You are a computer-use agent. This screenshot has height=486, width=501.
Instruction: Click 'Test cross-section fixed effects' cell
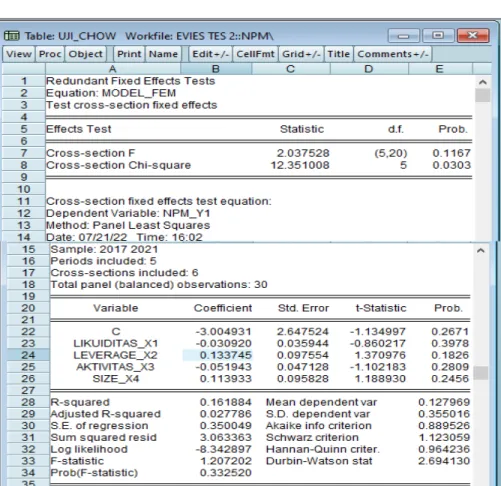(132, 105)
